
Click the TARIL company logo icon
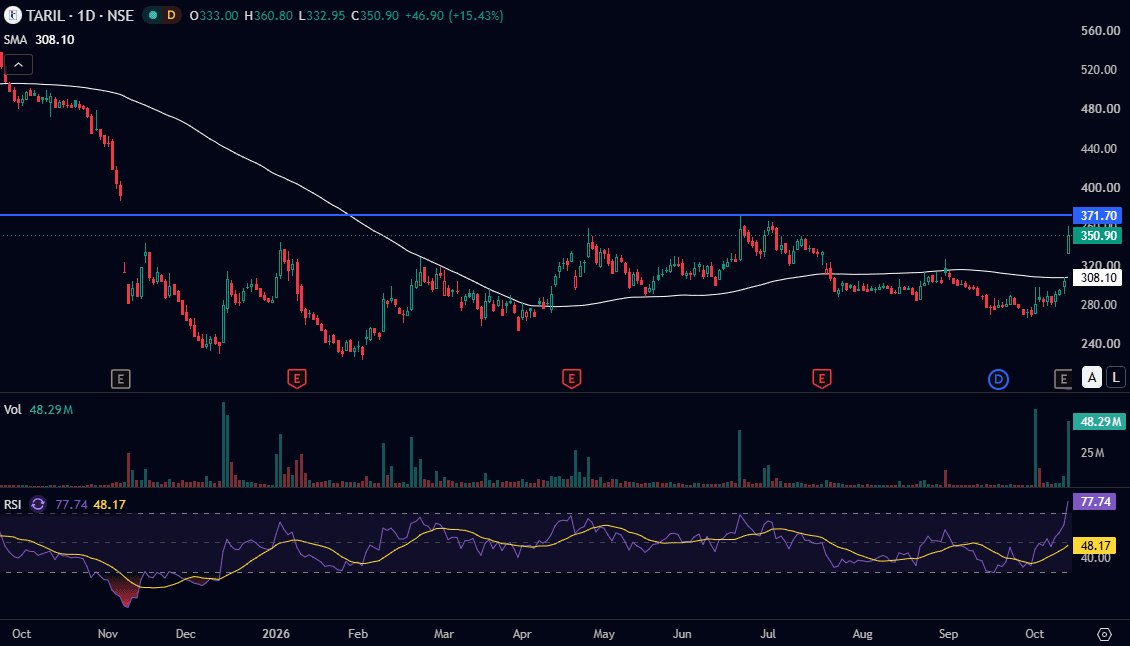click(x=12, y=15)
